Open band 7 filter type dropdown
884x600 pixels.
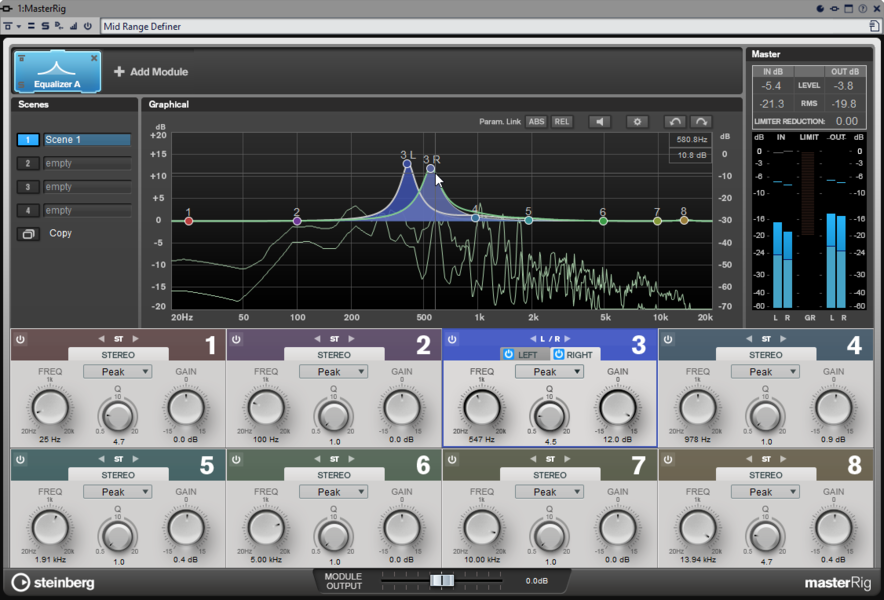(549, 492)
